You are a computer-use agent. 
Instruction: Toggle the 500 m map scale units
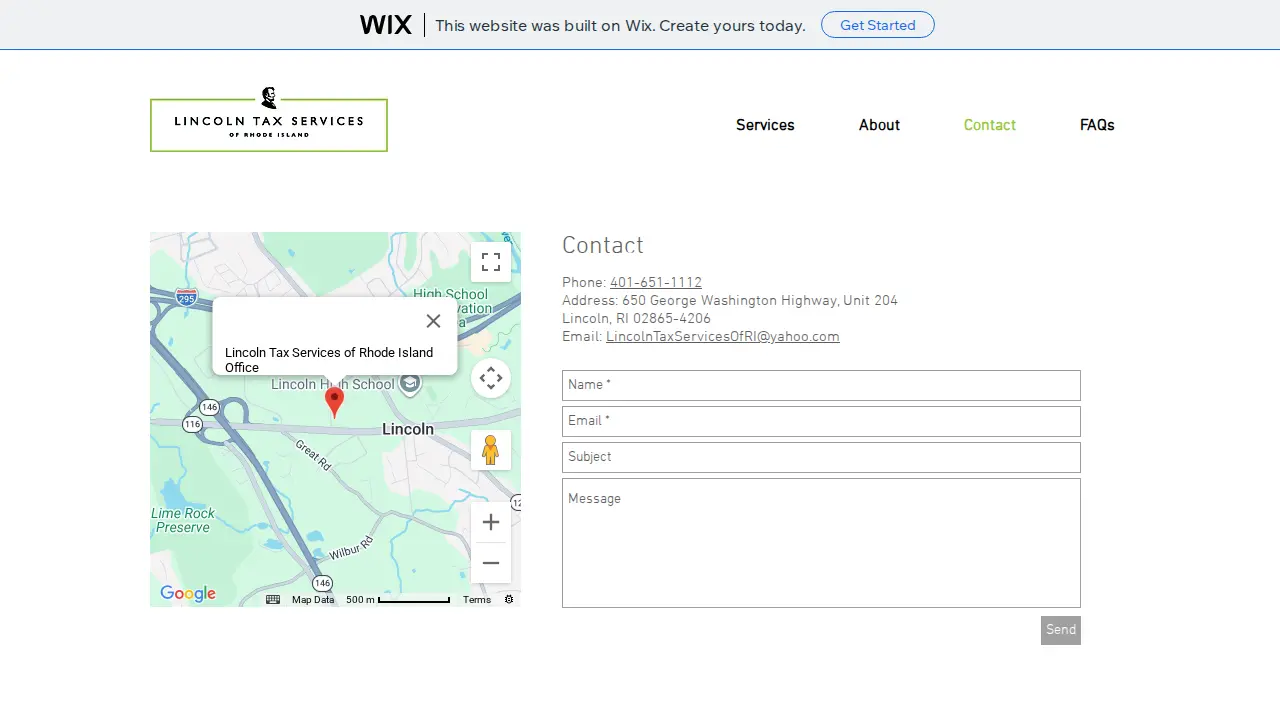[x=398, y=600]
